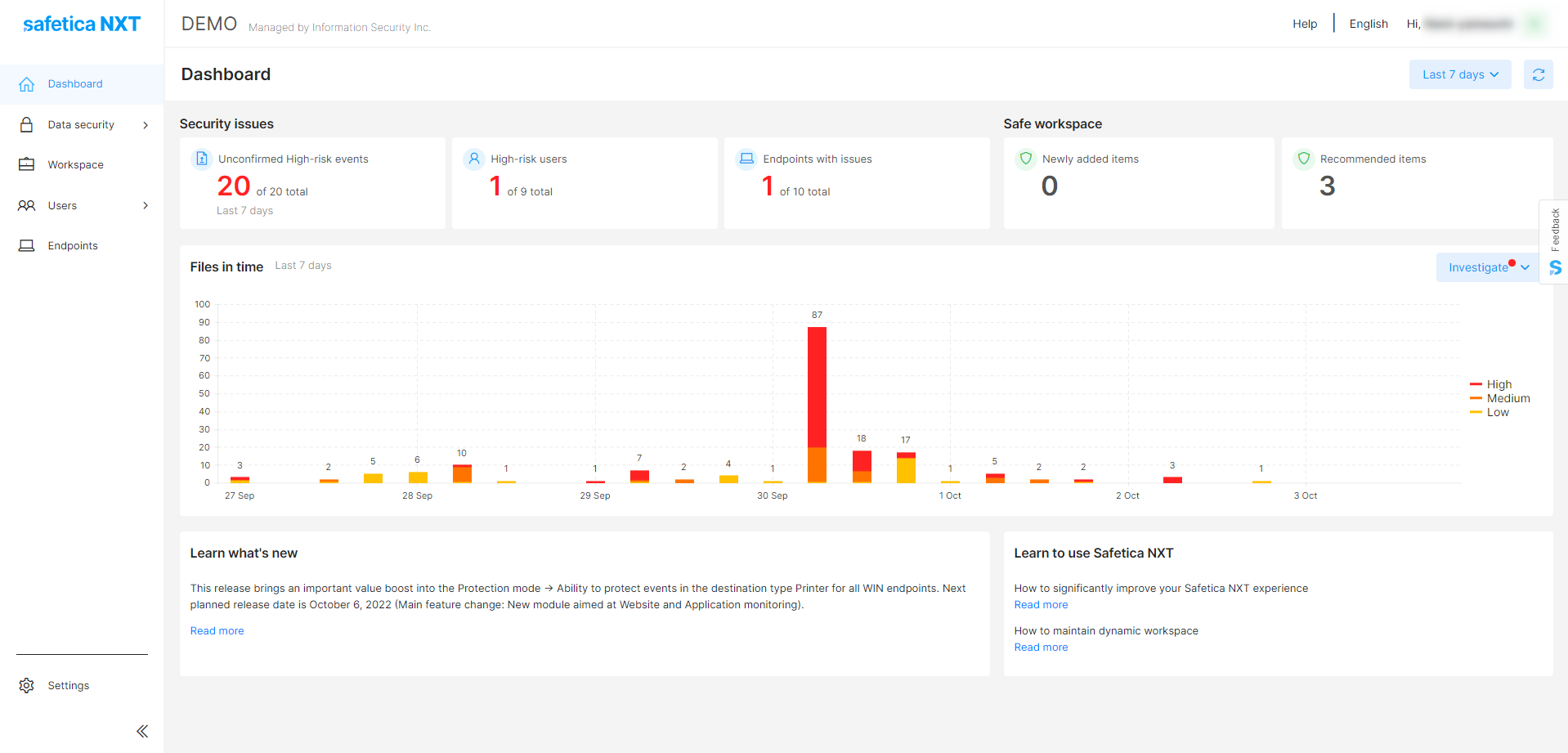Image resolution: width=1568 pixels, height=753 pixels.
Task: Click the Safetica S feedback icon
Action: [1555, 267]
